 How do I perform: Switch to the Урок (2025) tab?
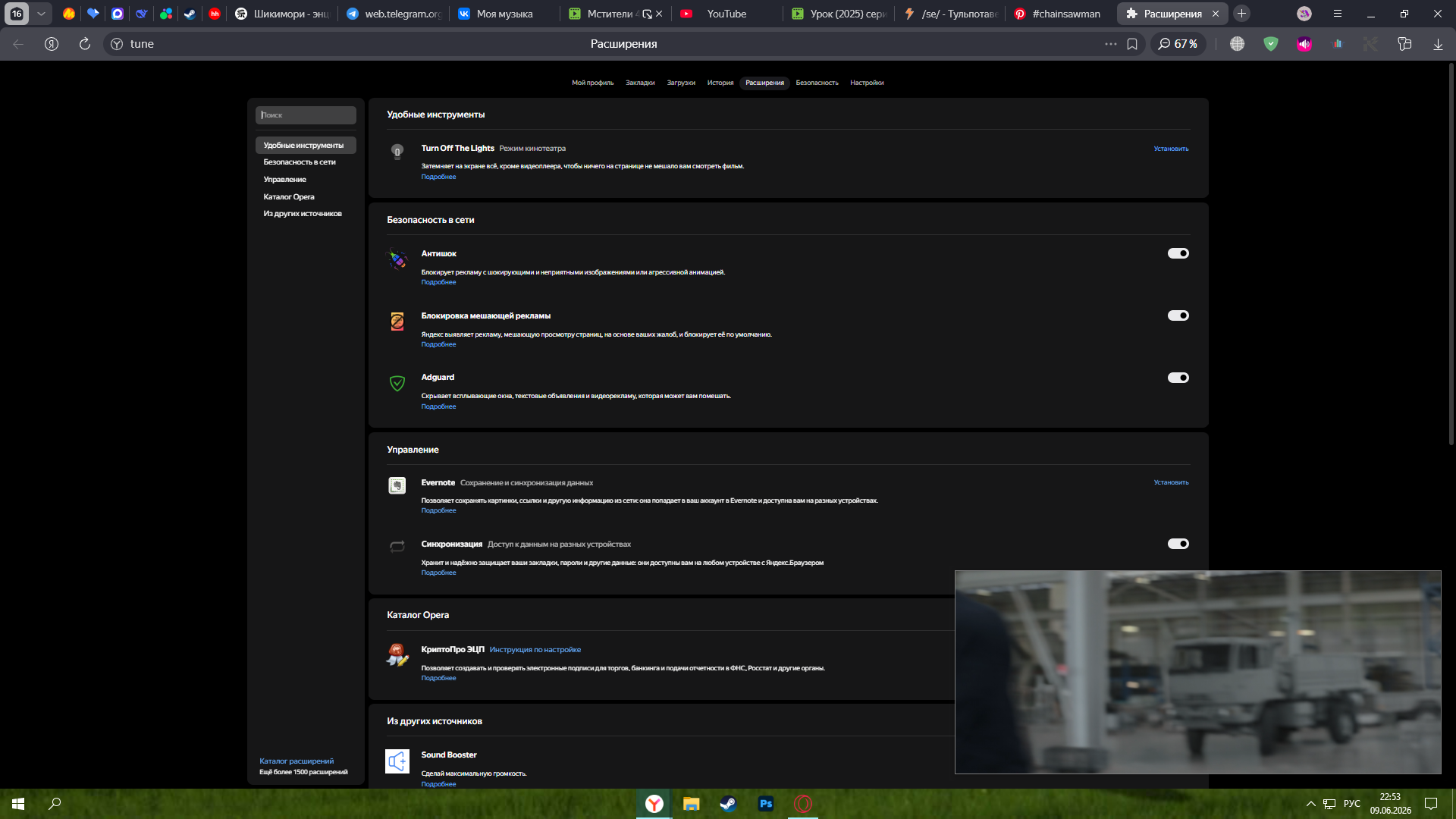click(x=839, y=14)
